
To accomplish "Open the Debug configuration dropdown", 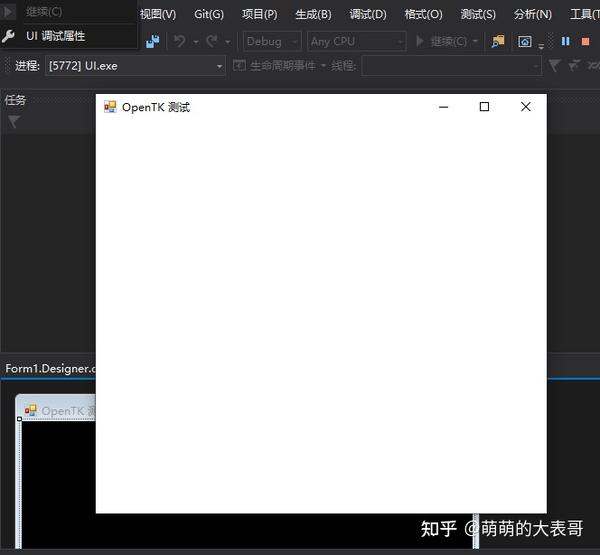I will click(x=272, y=41).
